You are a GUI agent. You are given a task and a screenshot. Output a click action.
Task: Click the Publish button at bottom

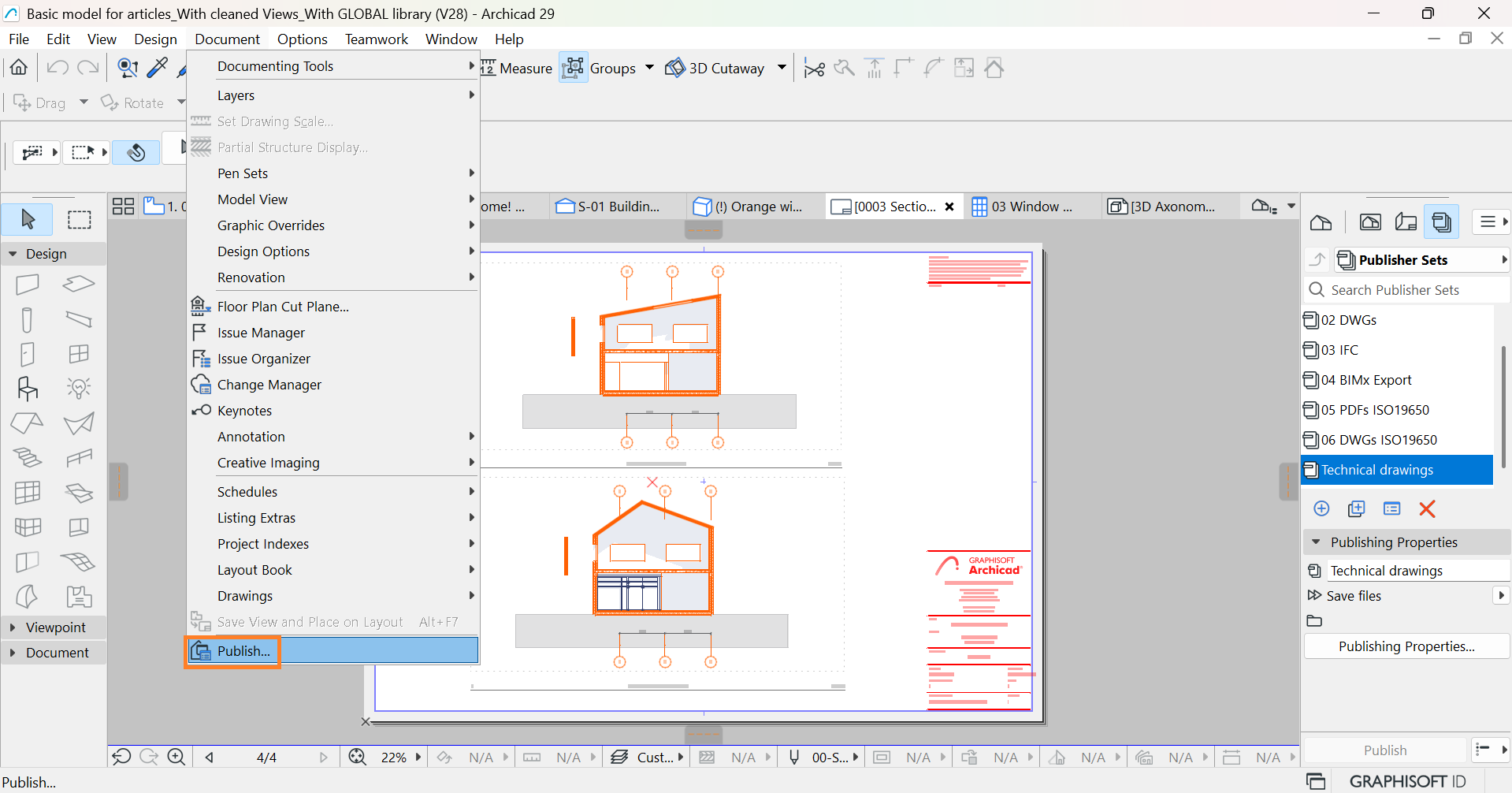click(1384, 750)
